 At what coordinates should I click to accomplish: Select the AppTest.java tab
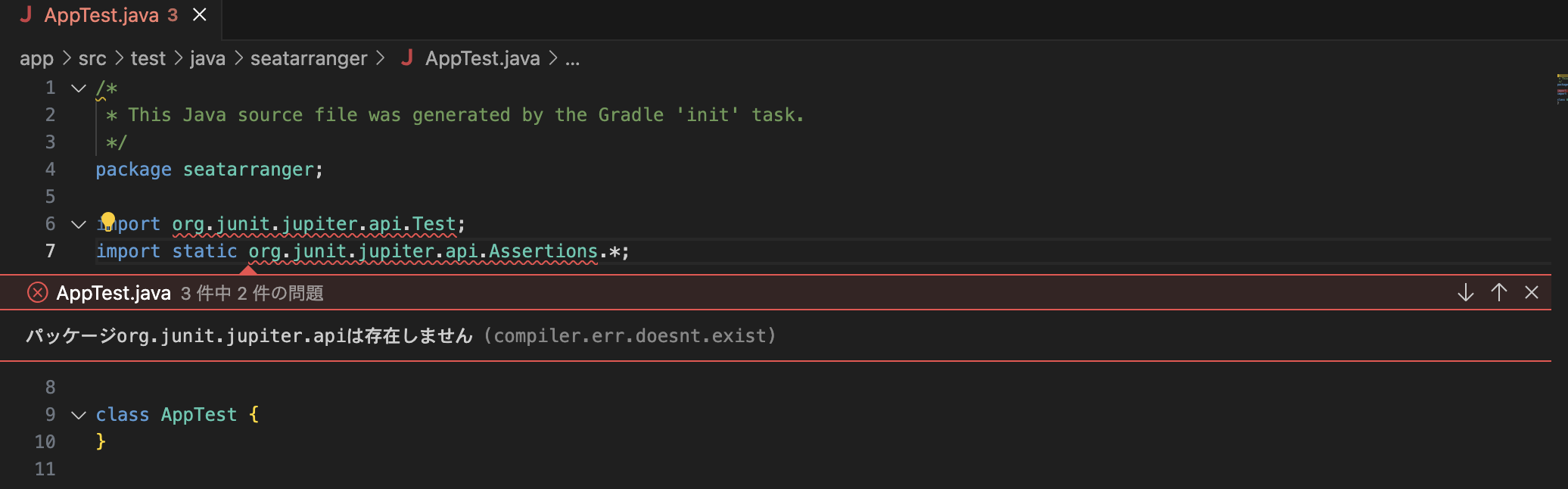tap(101, 15)
